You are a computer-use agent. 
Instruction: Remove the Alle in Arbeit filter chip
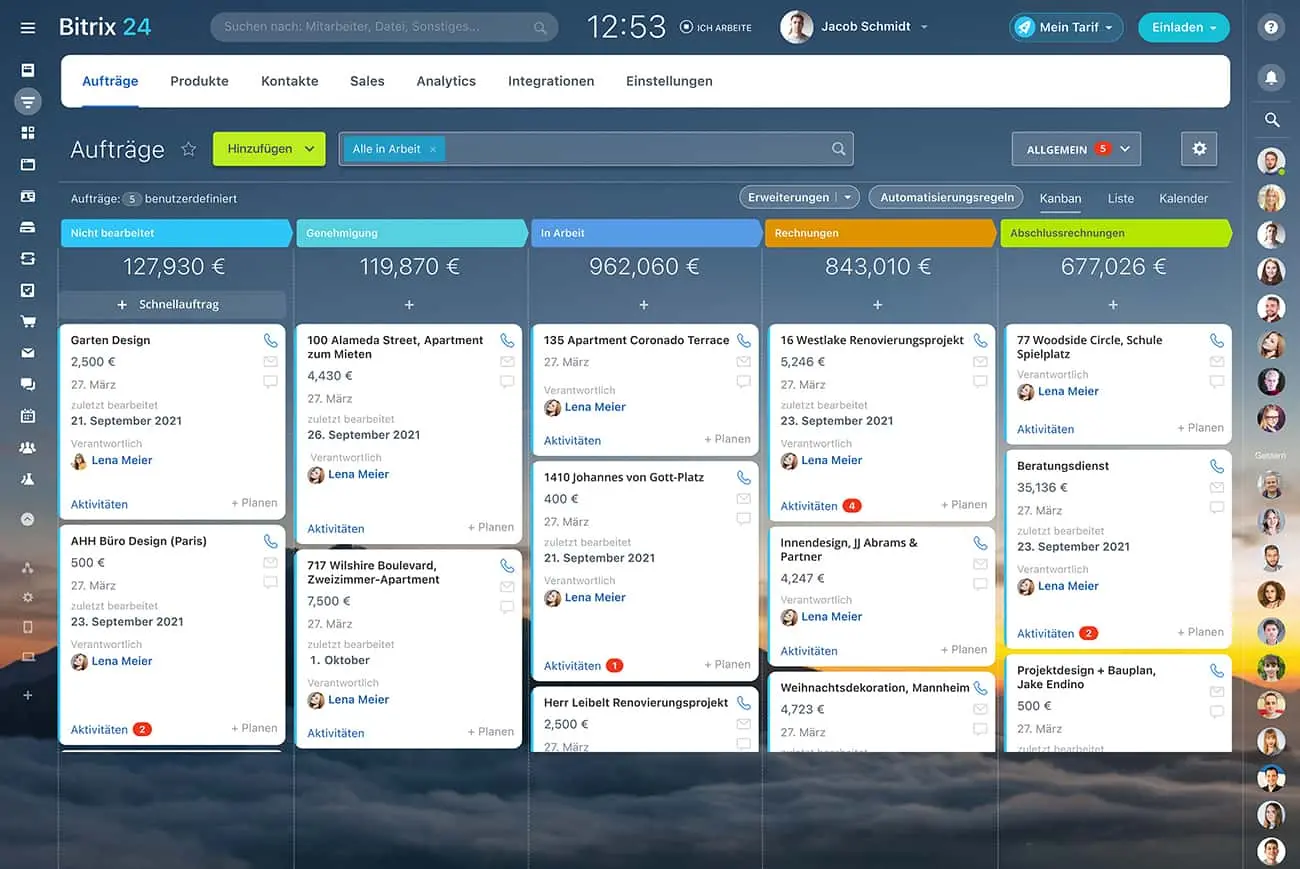[x=432, y=148]
